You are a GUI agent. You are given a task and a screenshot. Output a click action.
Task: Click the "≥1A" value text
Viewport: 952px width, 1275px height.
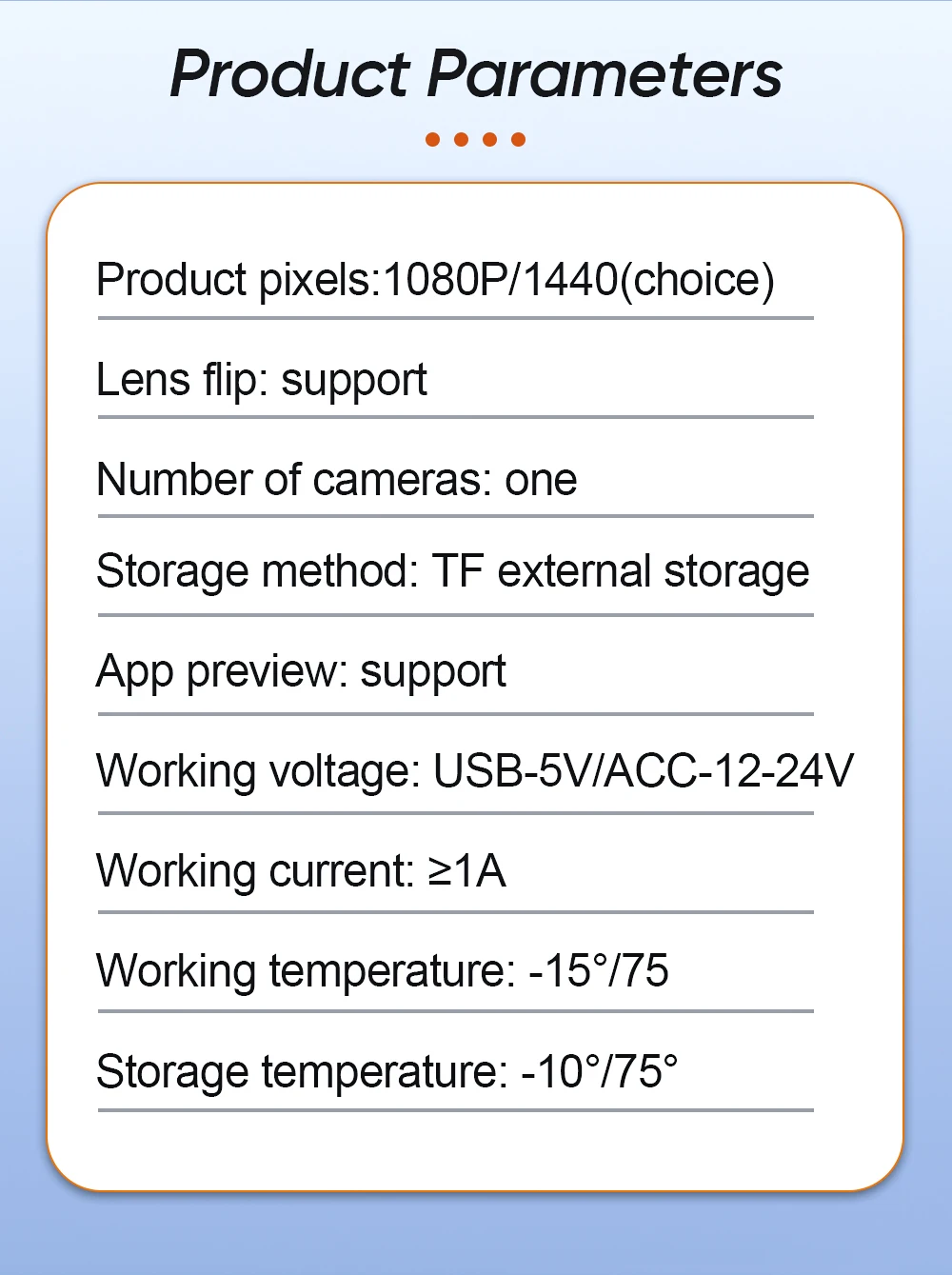click(466, 871)
